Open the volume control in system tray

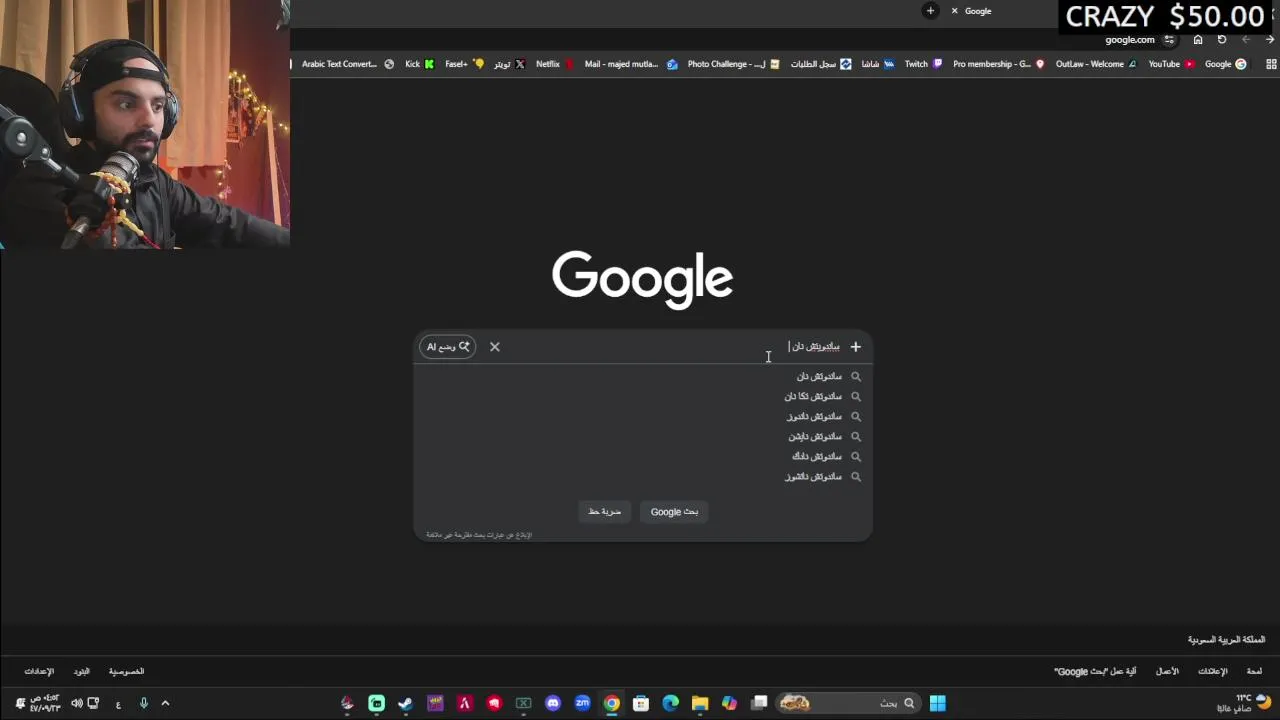[x=77, y=703]
